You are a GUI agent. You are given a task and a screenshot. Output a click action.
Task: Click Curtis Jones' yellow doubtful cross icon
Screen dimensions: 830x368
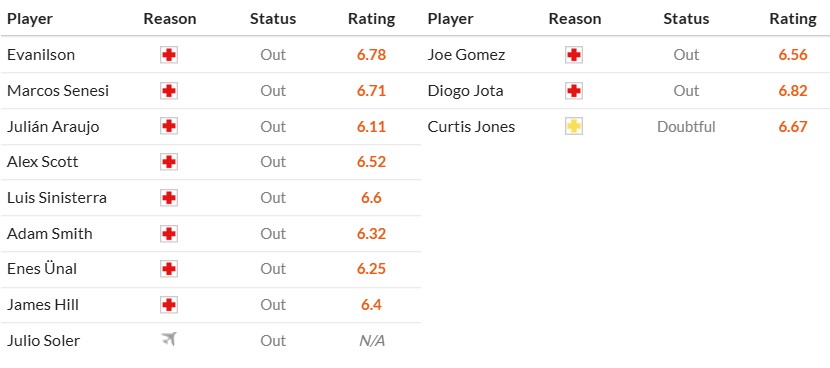click(x=574, y=127)
